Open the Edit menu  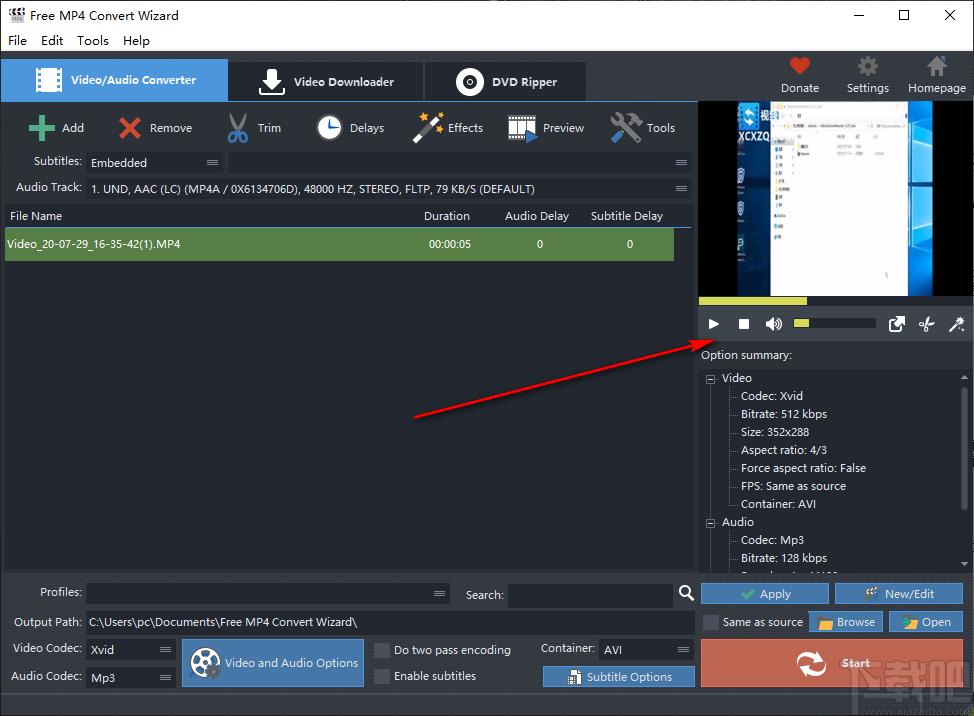click(x=52, y=40)
